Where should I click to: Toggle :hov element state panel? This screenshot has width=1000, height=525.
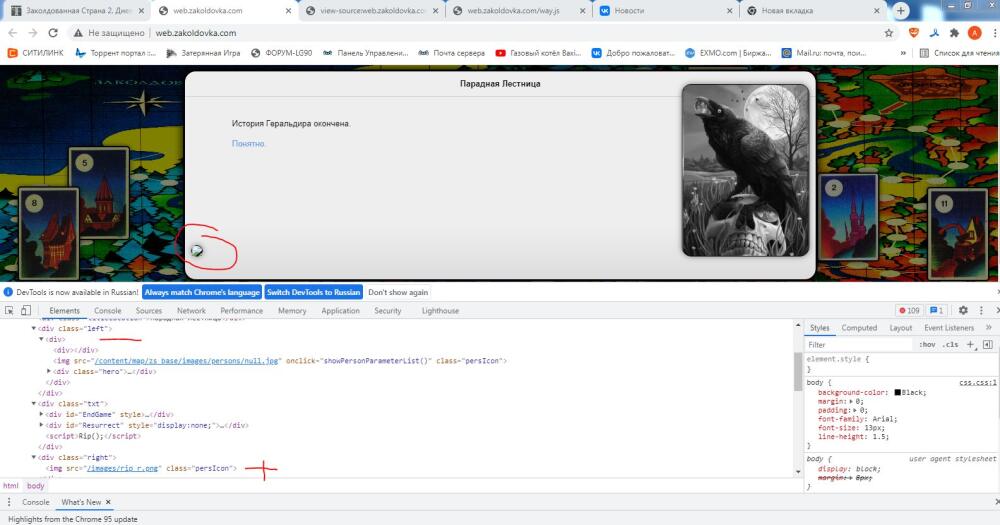click(927, 344)
